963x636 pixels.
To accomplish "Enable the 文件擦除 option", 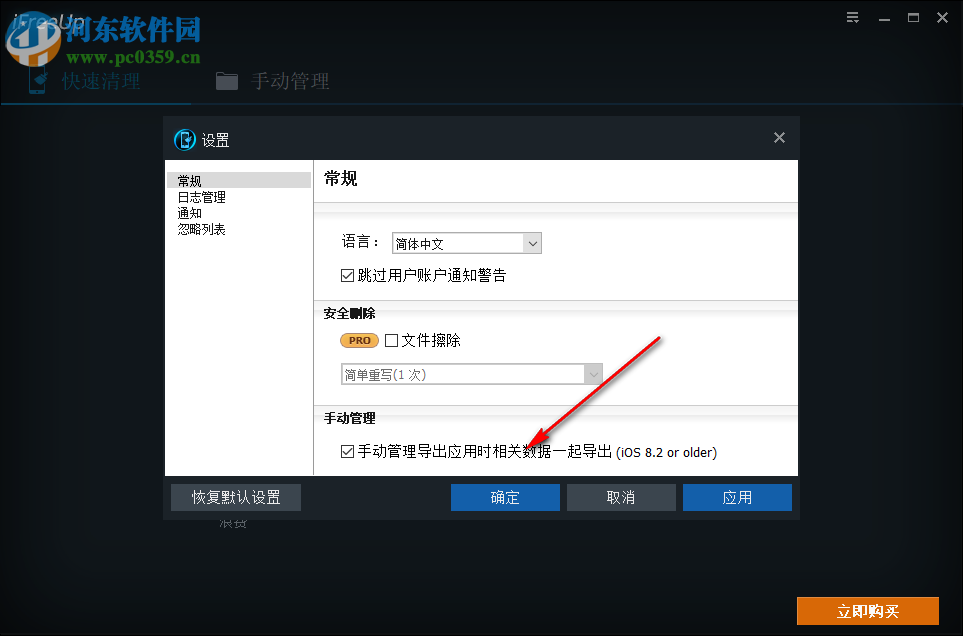I will click(x=390, y=340).
